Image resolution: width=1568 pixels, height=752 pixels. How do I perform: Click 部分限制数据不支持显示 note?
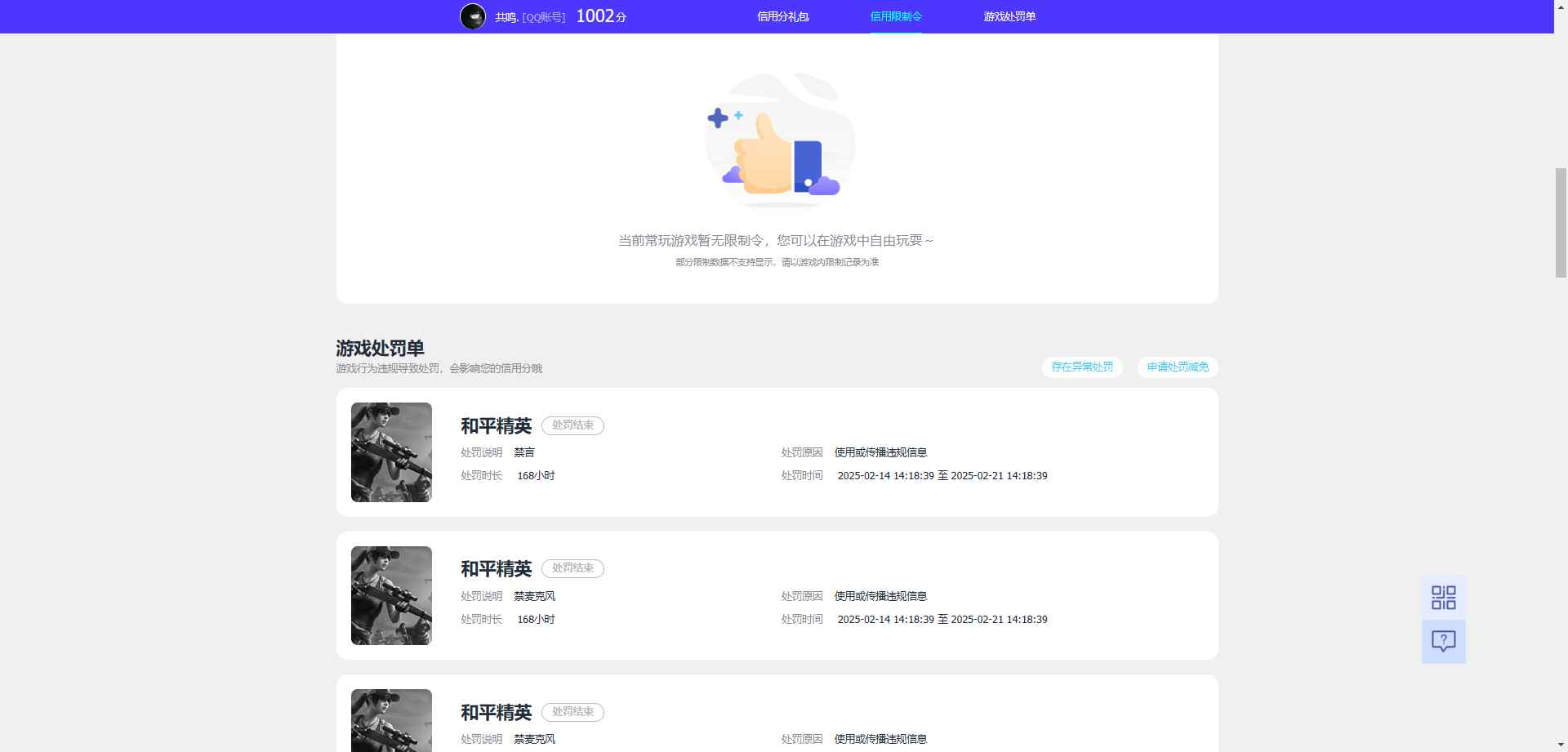click(x=777, y=262)
